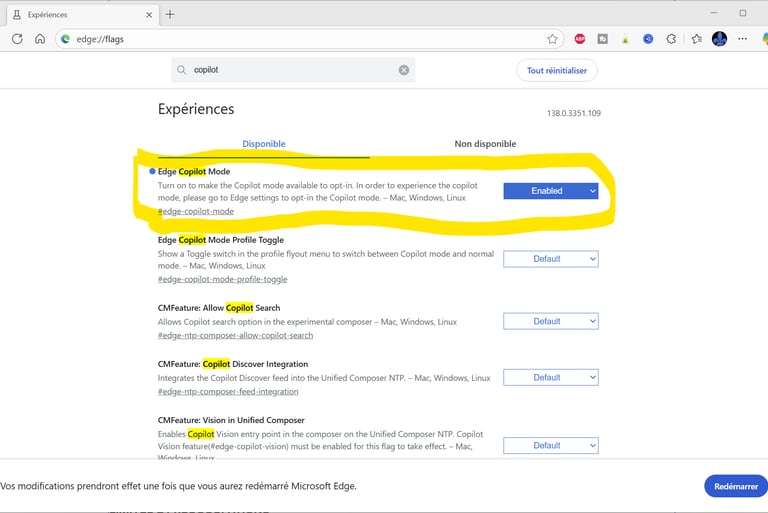Click the edge://flags address bar
The width and height of the screenshot is (768, 513).
(309, 39)
